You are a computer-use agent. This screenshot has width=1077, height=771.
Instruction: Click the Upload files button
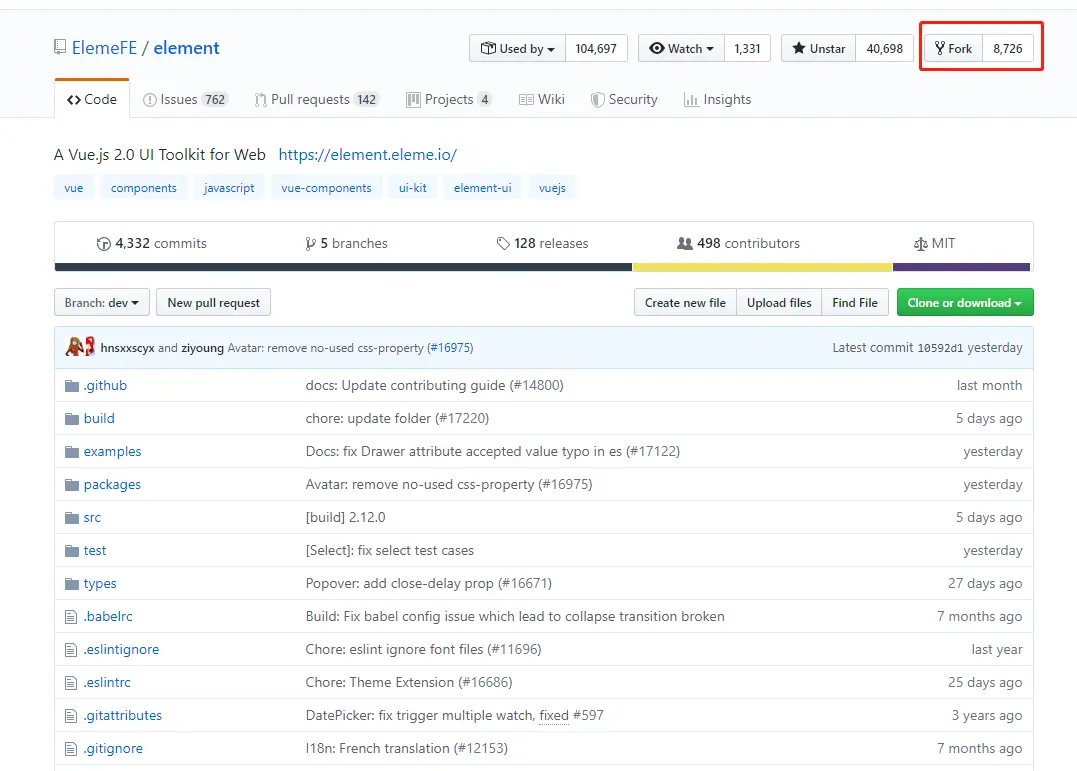pyautogui.click(x=779, y=302)
